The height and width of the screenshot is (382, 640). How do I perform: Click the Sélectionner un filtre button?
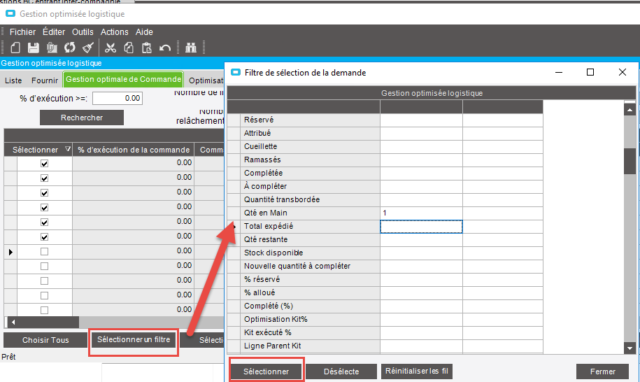point(133,340)
